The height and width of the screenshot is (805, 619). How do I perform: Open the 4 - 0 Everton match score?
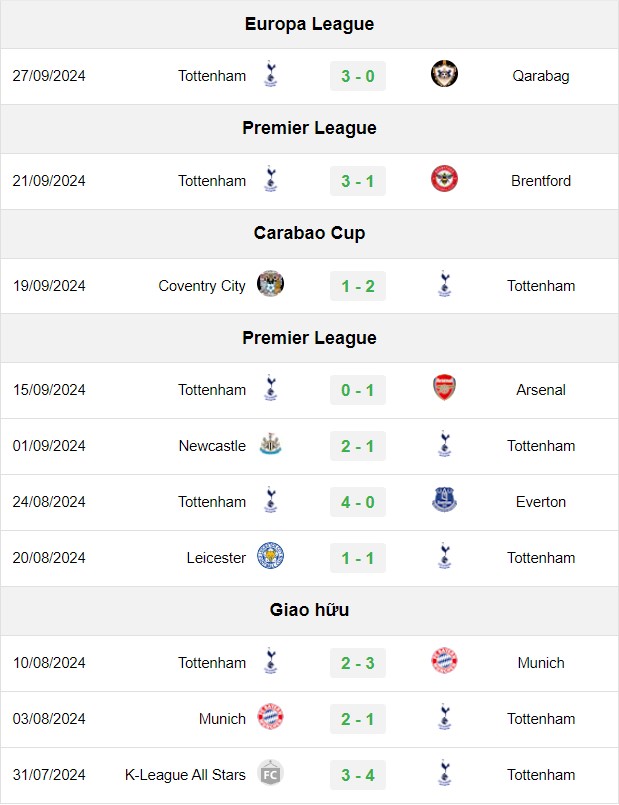[x=358, y=502]
